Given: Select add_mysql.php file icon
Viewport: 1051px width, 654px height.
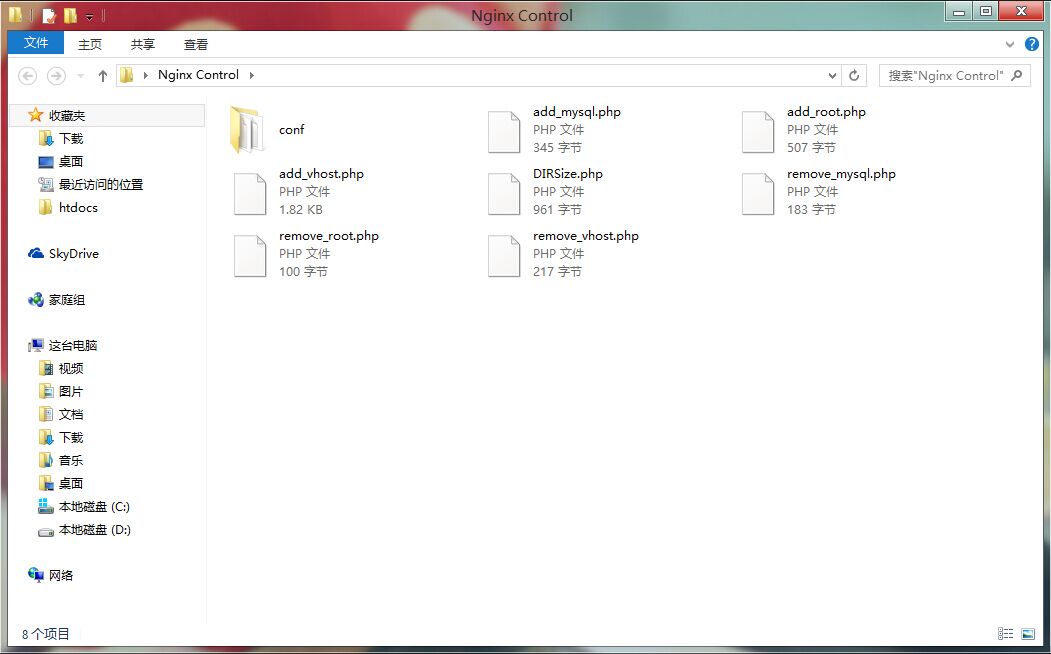Looking at the screenshot, I should pos(504,131).
